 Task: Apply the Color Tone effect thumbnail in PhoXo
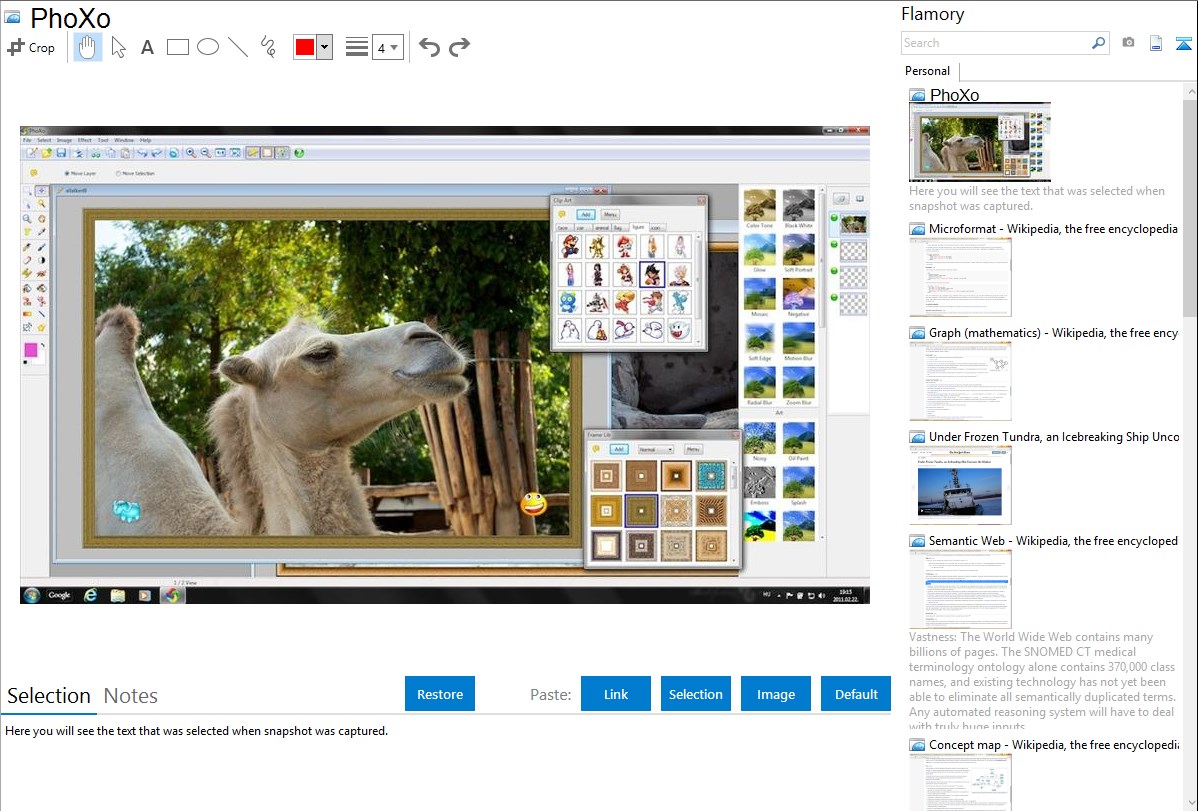pos(759,207)
